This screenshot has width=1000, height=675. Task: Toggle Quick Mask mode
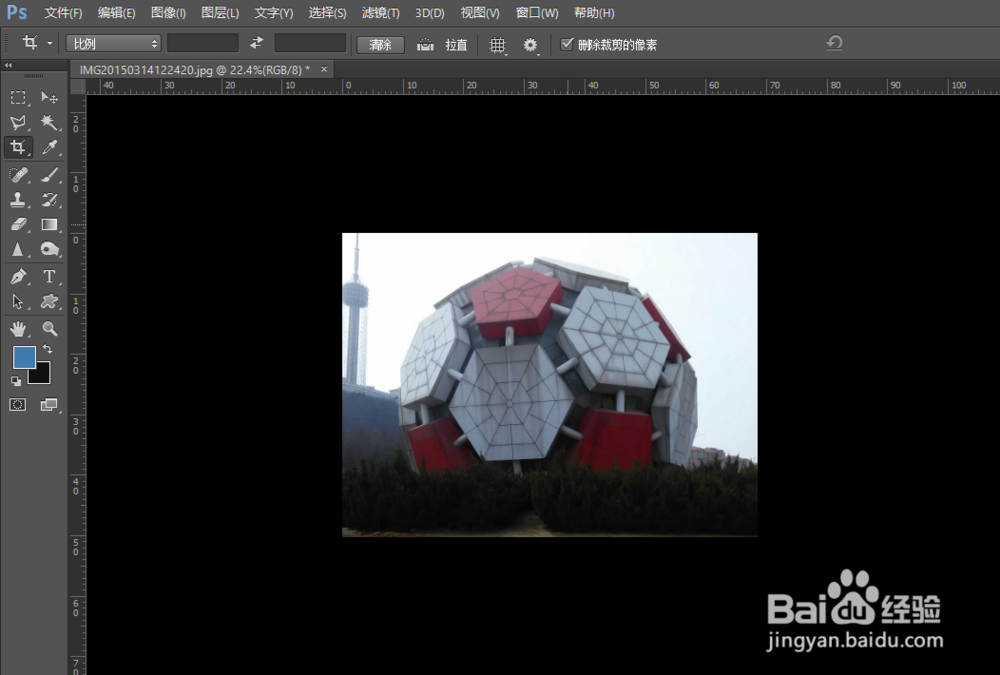click(18, 404)
